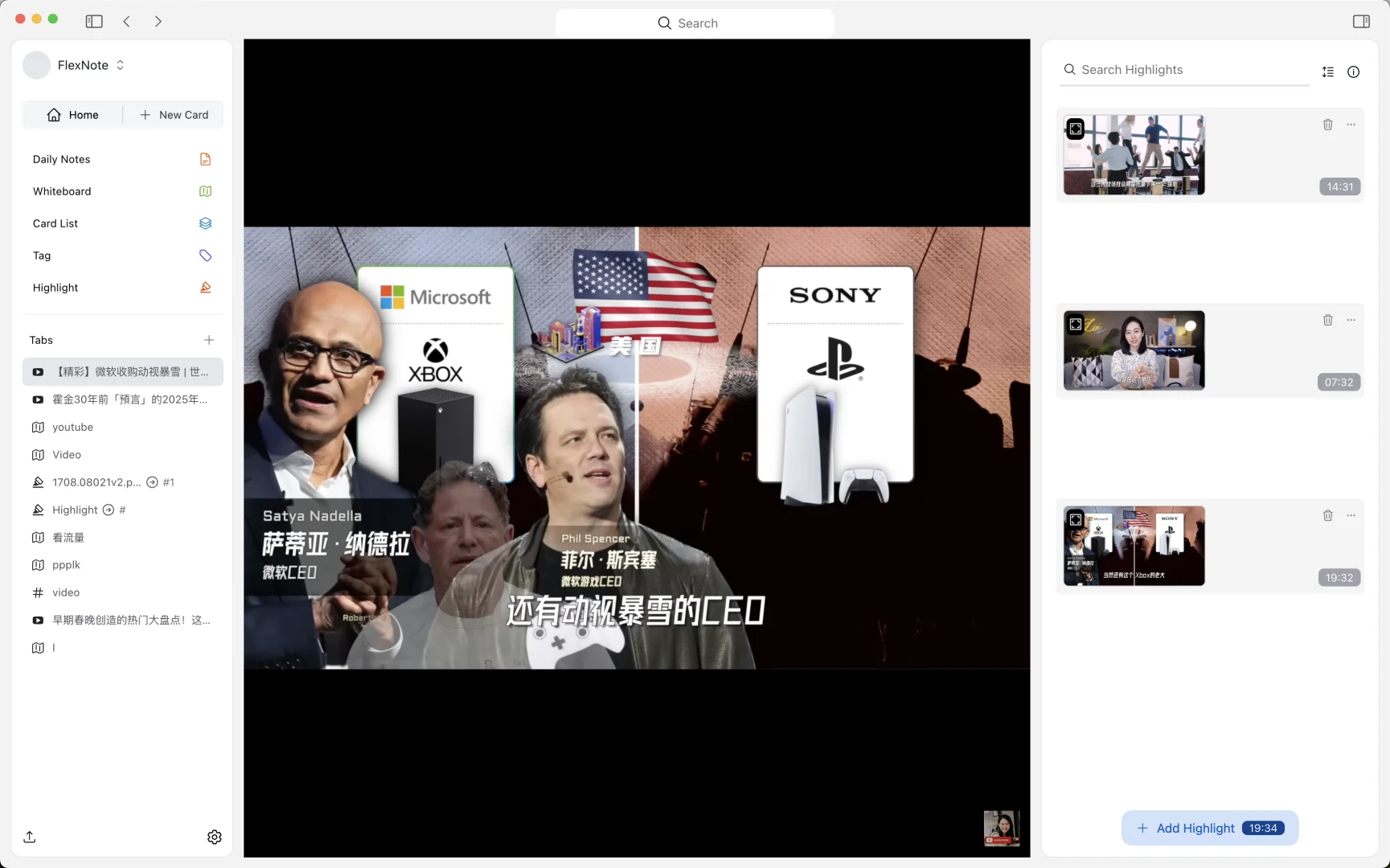Toggle the highlights list view icon
The height and width of the screenshot is (868, 1390).
pyautogui.click(x=1328, y=72)
